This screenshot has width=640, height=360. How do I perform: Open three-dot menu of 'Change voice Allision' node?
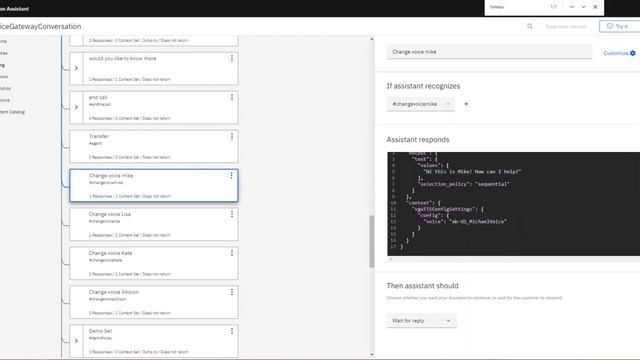[232, 292]
